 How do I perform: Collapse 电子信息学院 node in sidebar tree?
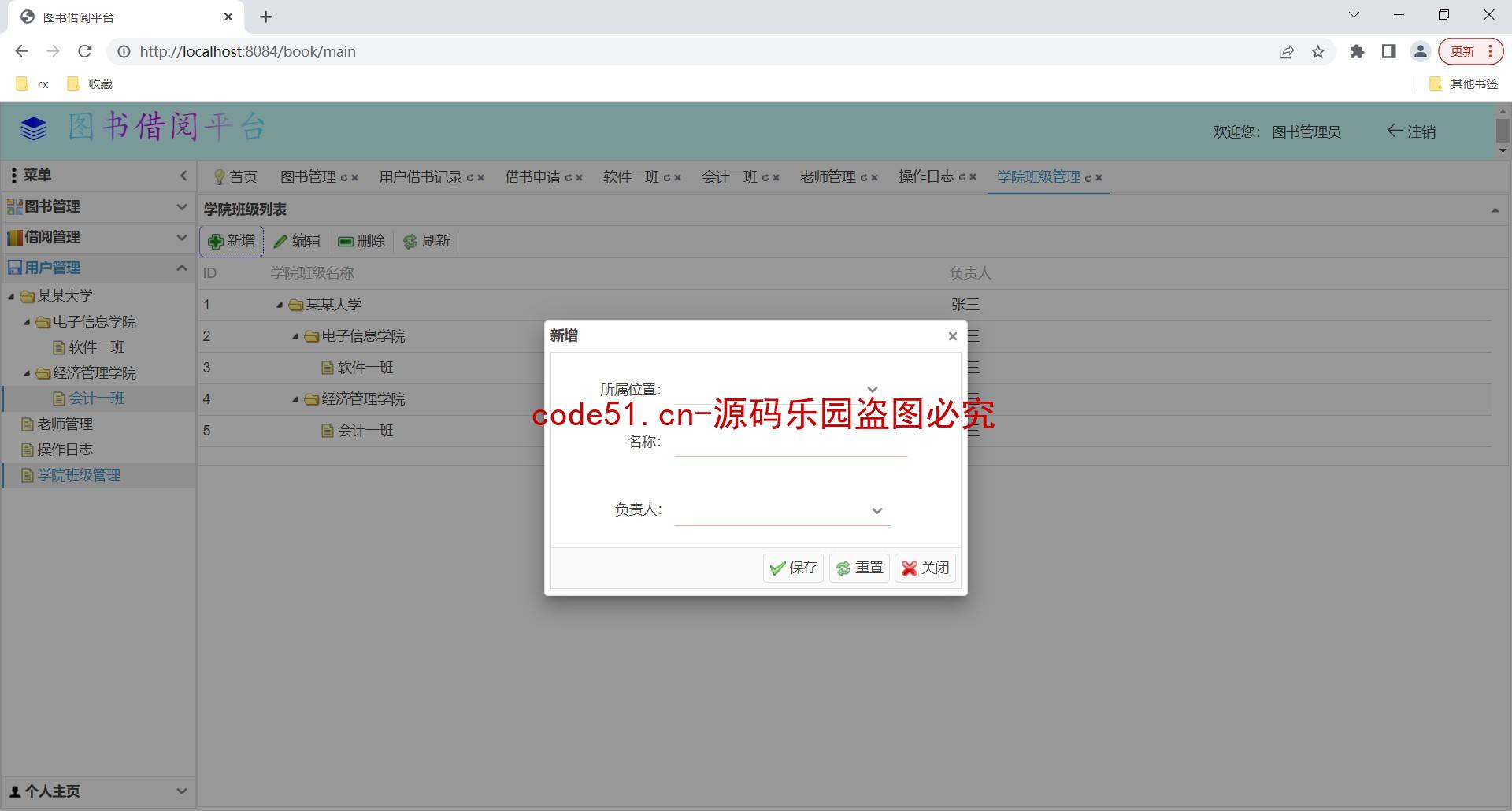(27, 322)
